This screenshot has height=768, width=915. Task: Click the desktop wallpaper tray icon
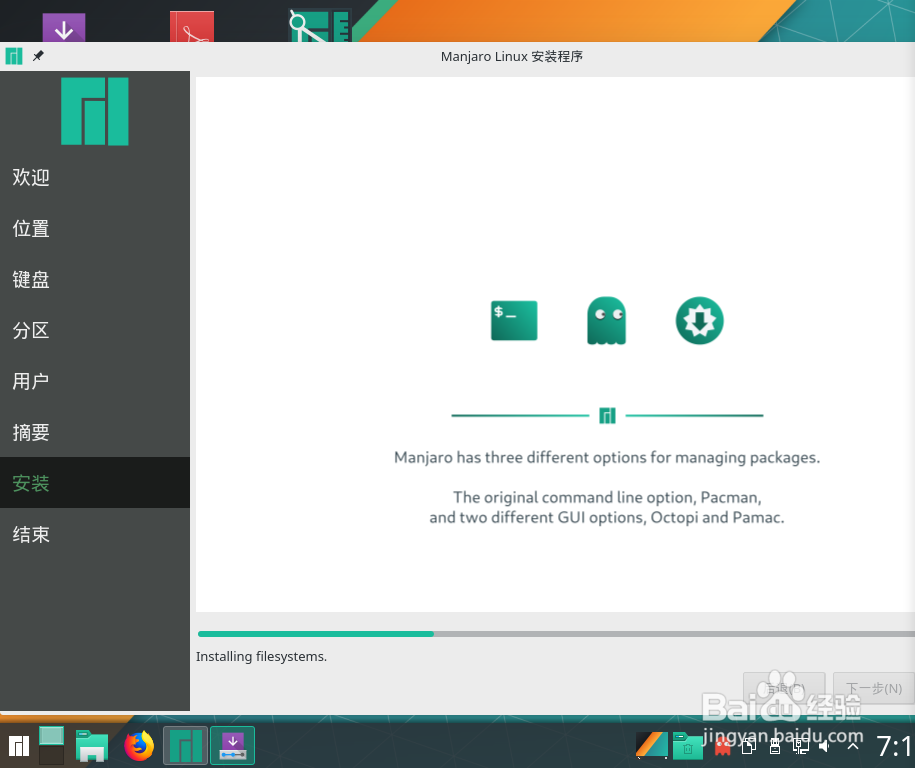coord(652,745)
